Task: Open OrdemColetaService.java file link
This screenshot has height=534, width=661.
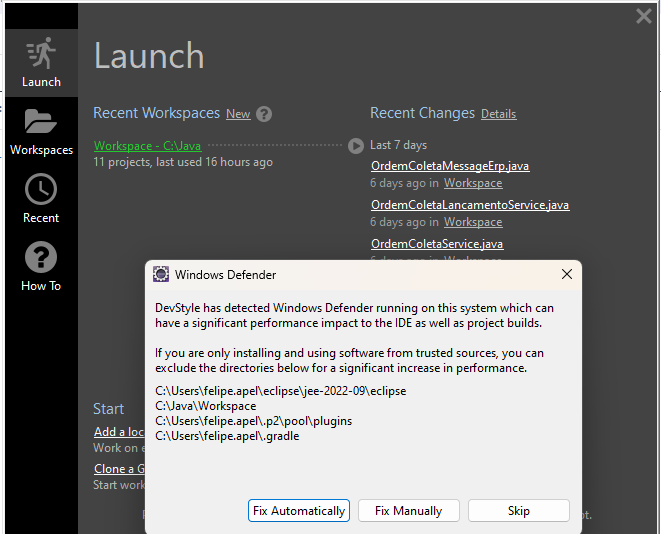Action: [x=437, y=244]
